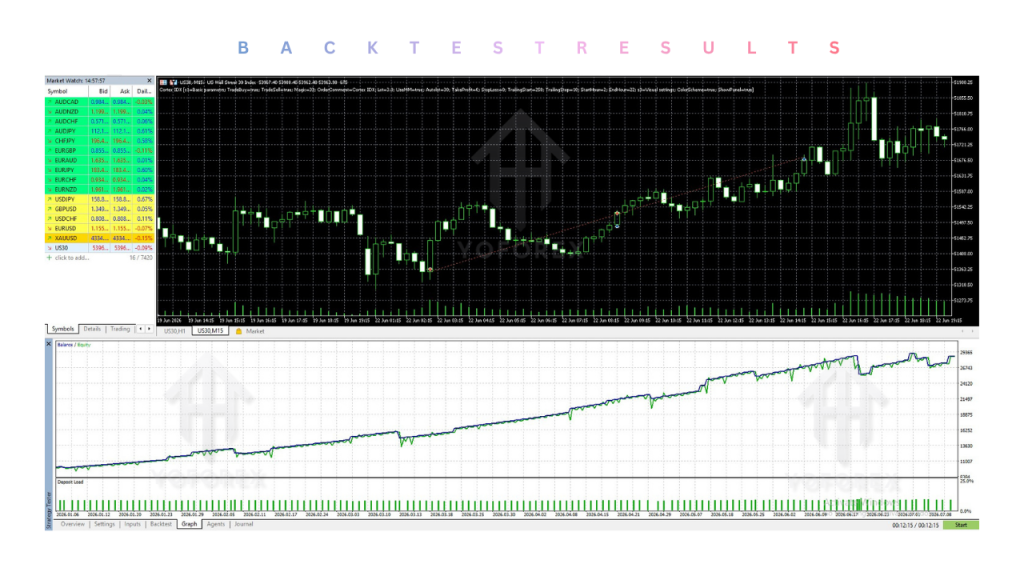Sort by the Daily change column header
Screen dimensions: 1024x576
143,91
